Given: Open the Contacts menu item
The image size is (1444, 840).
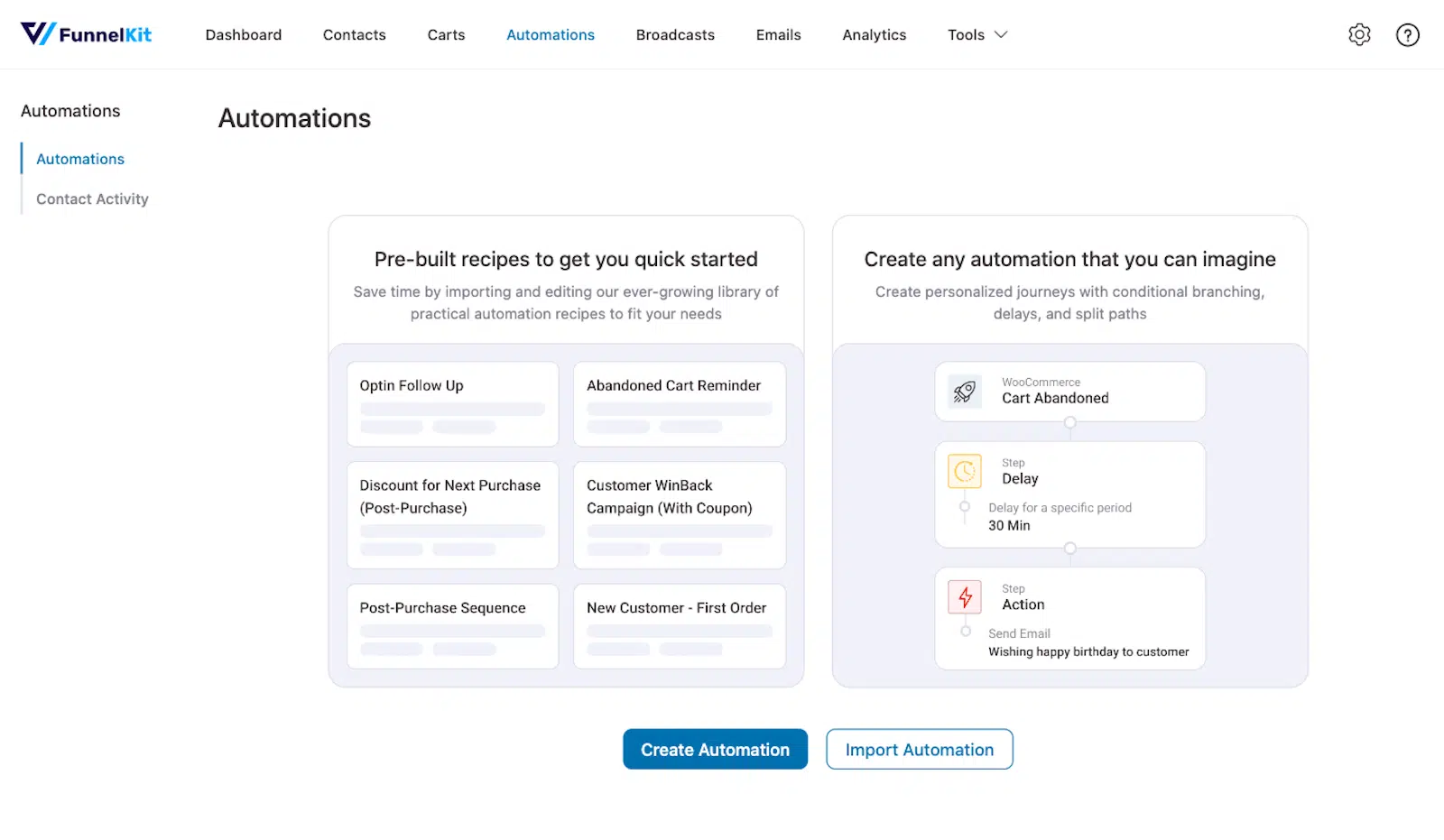Looking at the screenshot, I should [355, 34].
